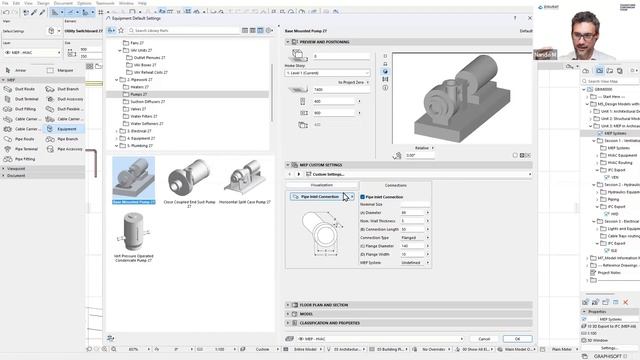This screenshot has width=640, height=360.
Task: Click the mirror preview icon
Action: [385, 80]
